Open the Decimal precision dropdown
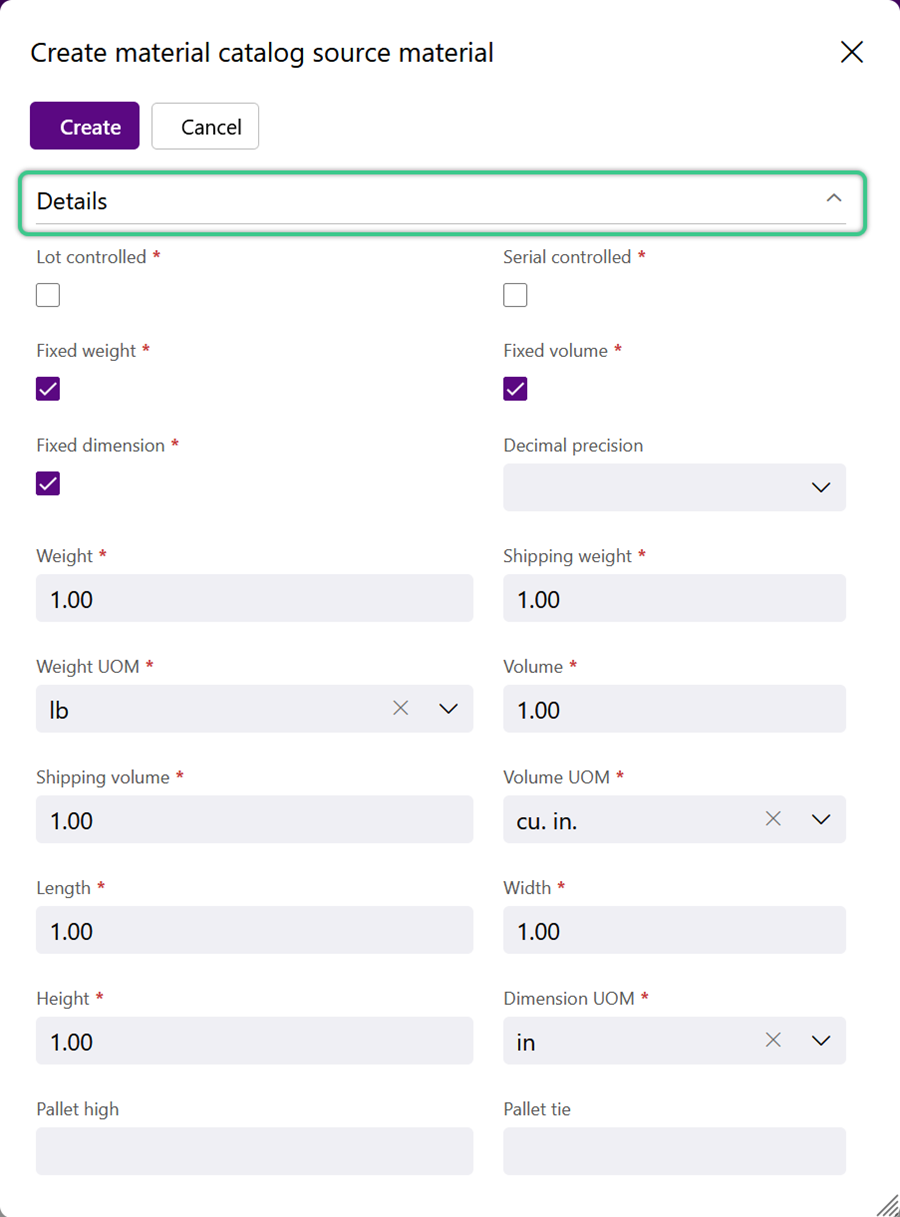900x1217 pixels. [674, 487]
